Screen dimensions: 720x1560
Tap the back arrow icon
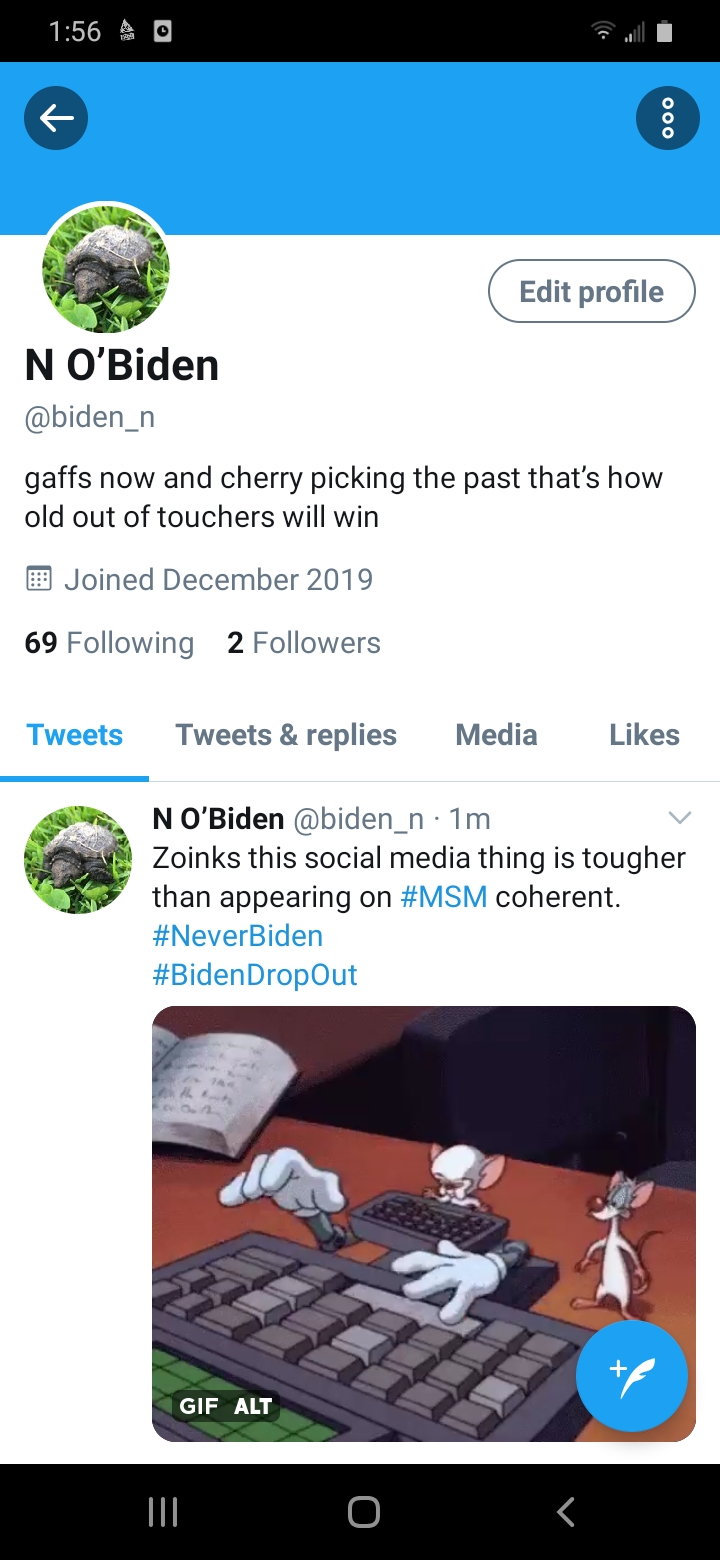(56, 118)
